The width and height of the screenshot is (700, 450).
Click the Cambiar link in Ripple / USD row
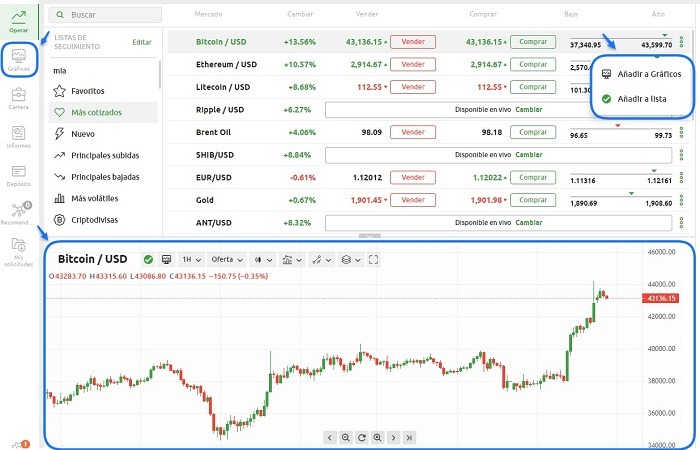(529, 110)
